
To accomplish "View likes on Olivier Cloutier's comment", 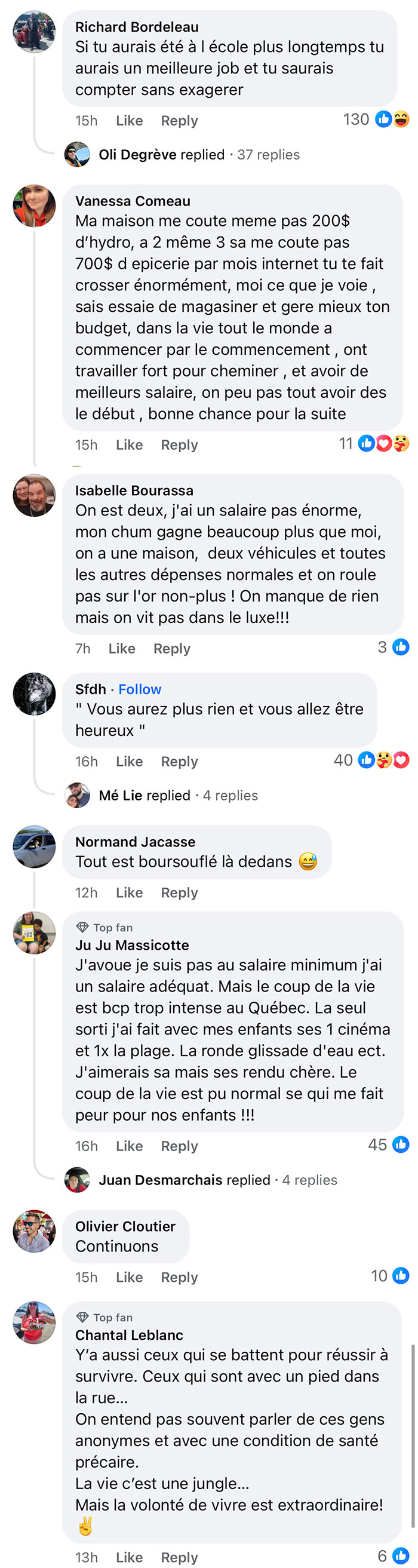I will coord(390,1276).
